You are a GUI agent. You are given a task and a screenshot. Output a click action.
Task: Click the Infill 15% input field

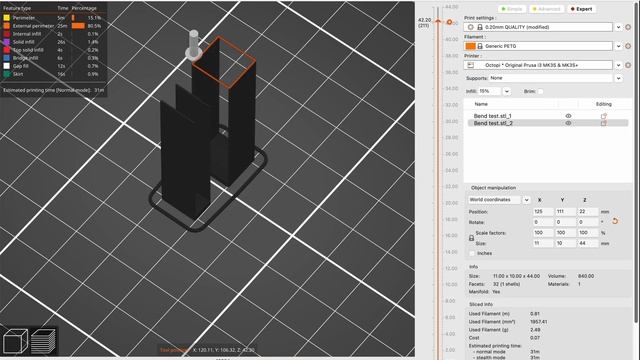489,91
